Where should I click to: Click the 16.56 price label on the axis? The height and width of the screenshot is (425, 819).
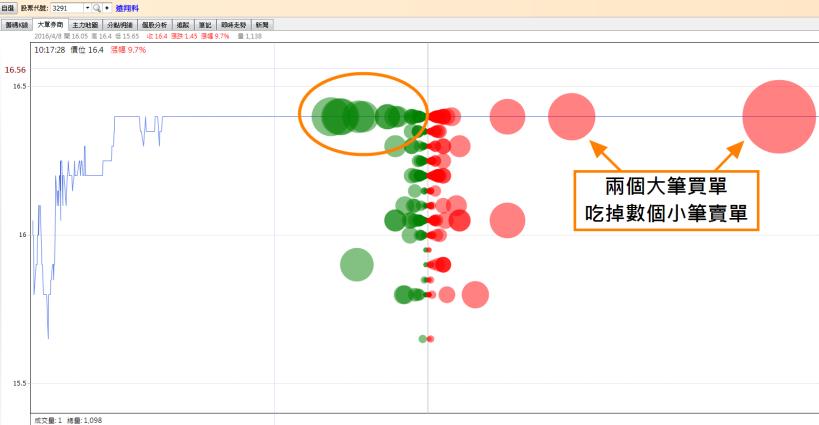tap(15, 70)
